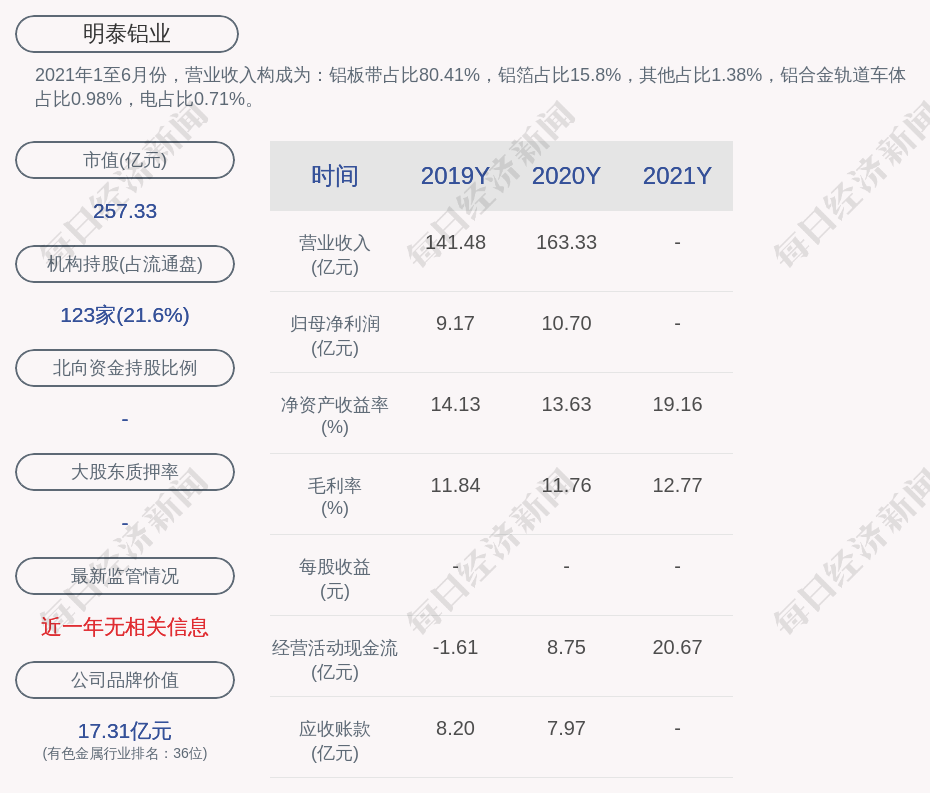Click the 营业收入 row label
The height and width of the screenshot is (793, 930).
(334, 243)
